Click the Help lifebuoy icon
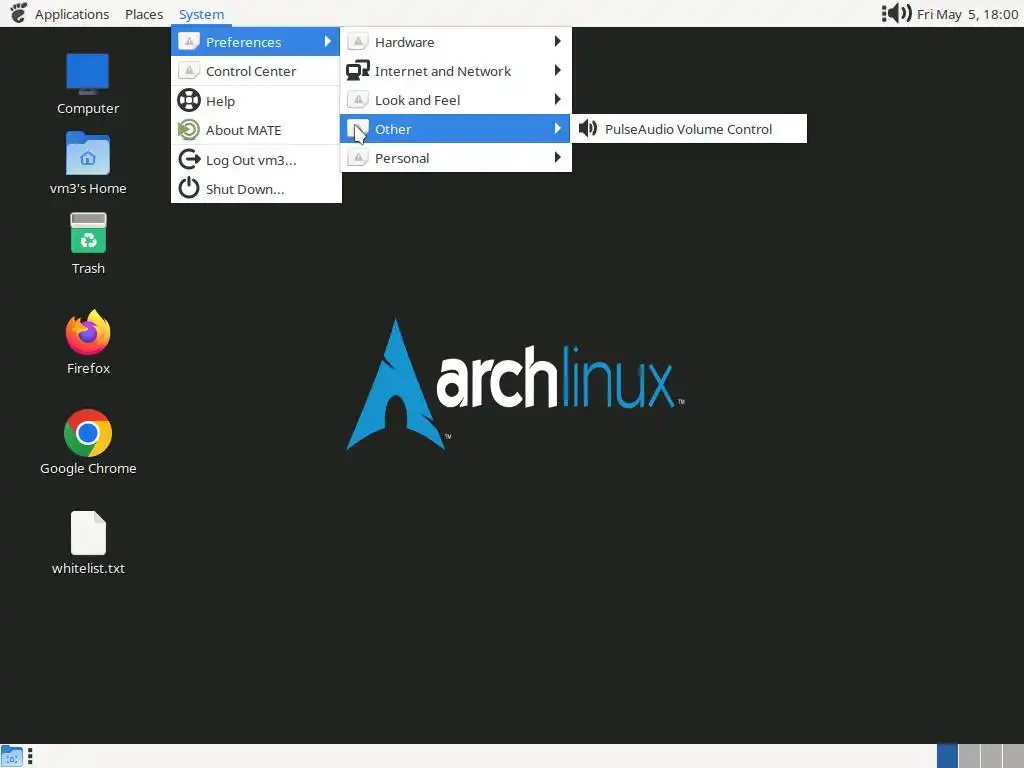 [189, 100]
